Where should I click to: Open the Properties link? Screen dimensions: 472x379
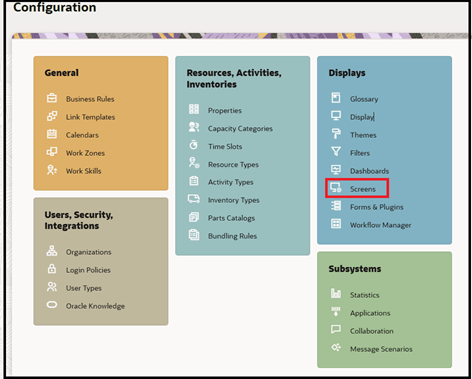click(225, 111)
